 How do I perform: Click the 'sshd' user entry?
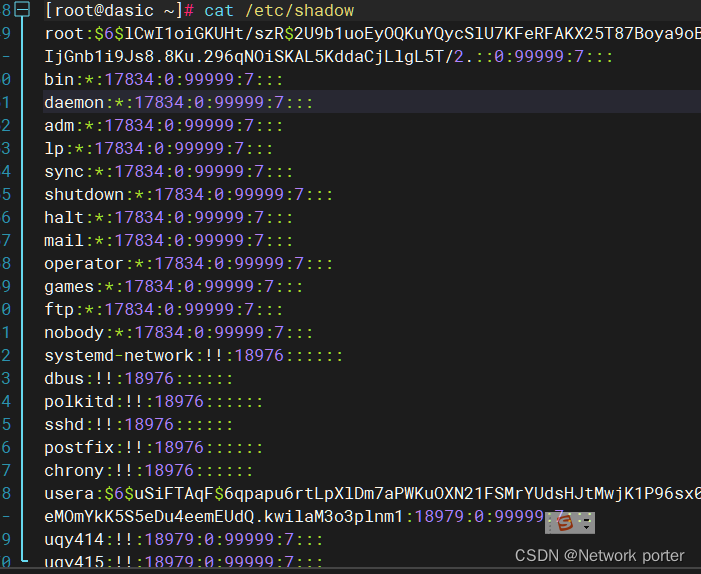click(x=139, y=425)
